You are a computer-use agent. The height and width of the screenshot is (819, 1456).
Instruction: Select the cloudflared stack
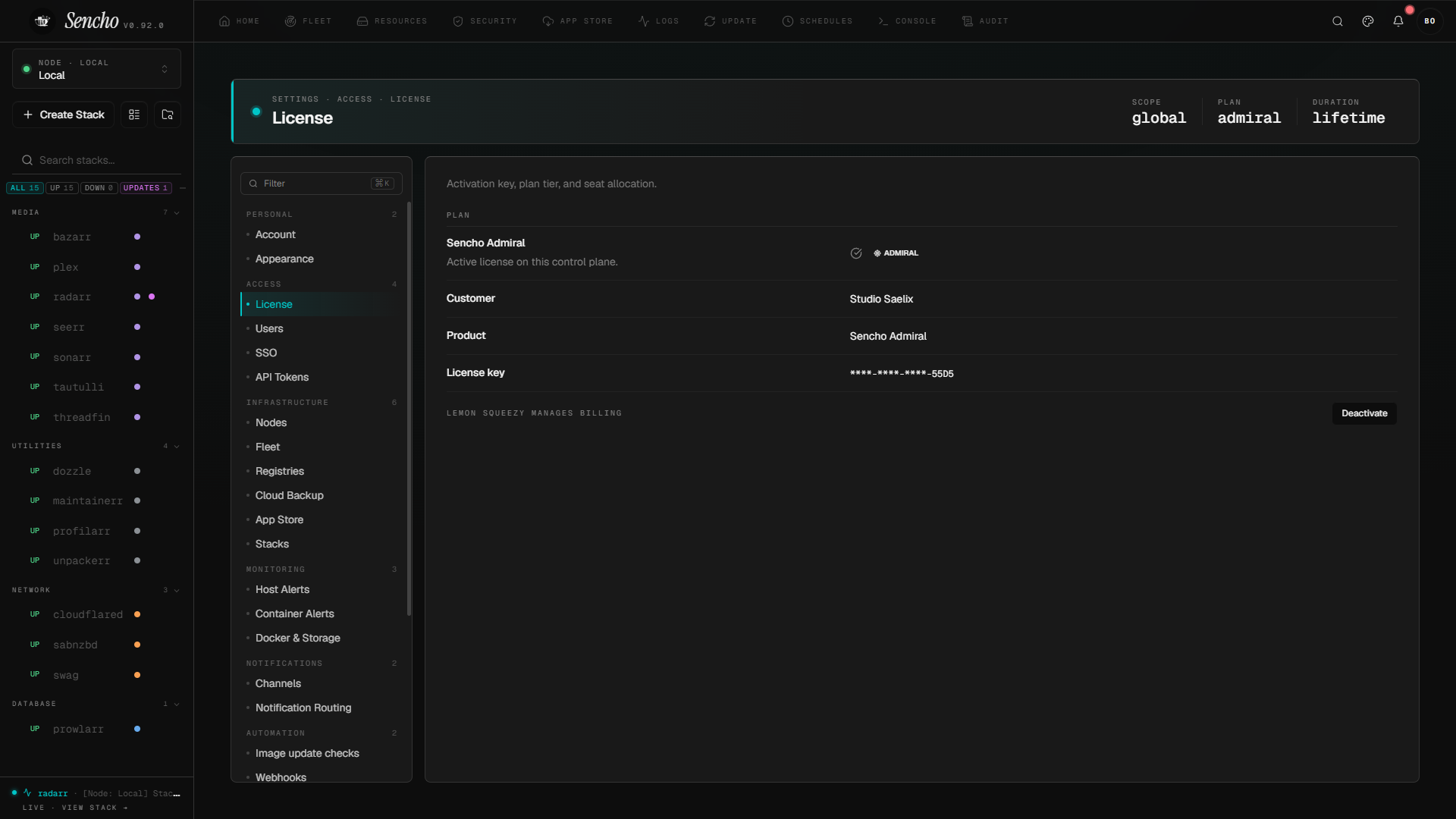click(96, 614)
